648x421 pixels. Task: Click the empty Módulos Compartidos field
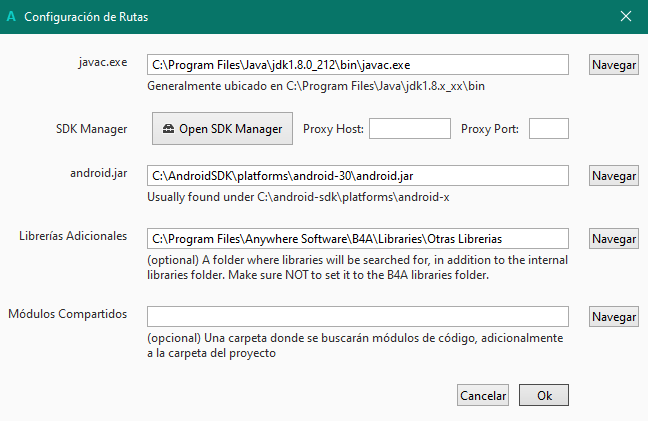tap(358, 317)
